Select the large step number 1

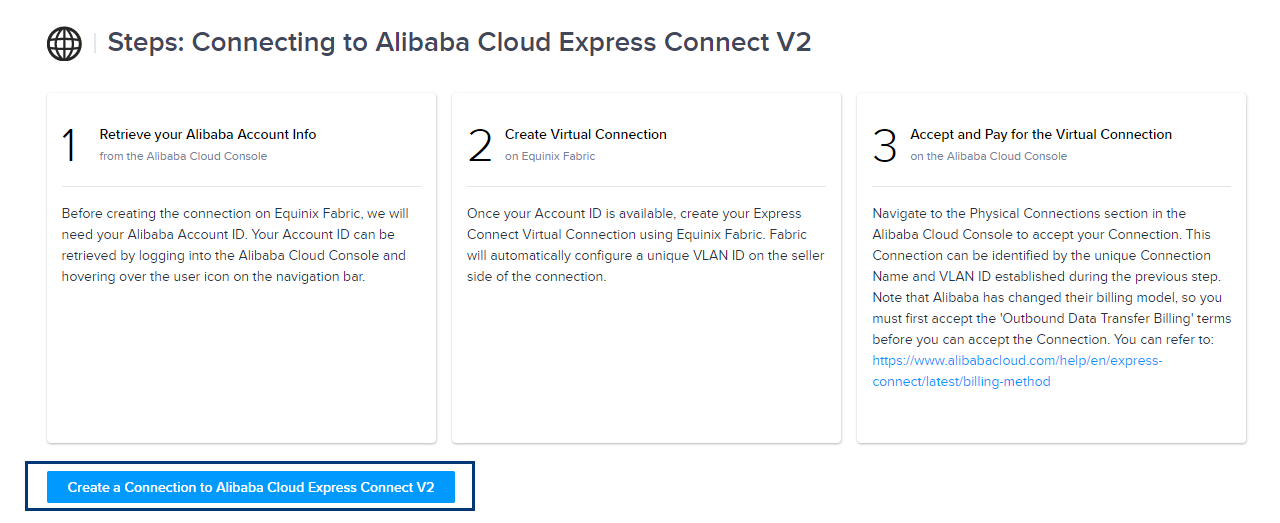click(x=69, y=145)
